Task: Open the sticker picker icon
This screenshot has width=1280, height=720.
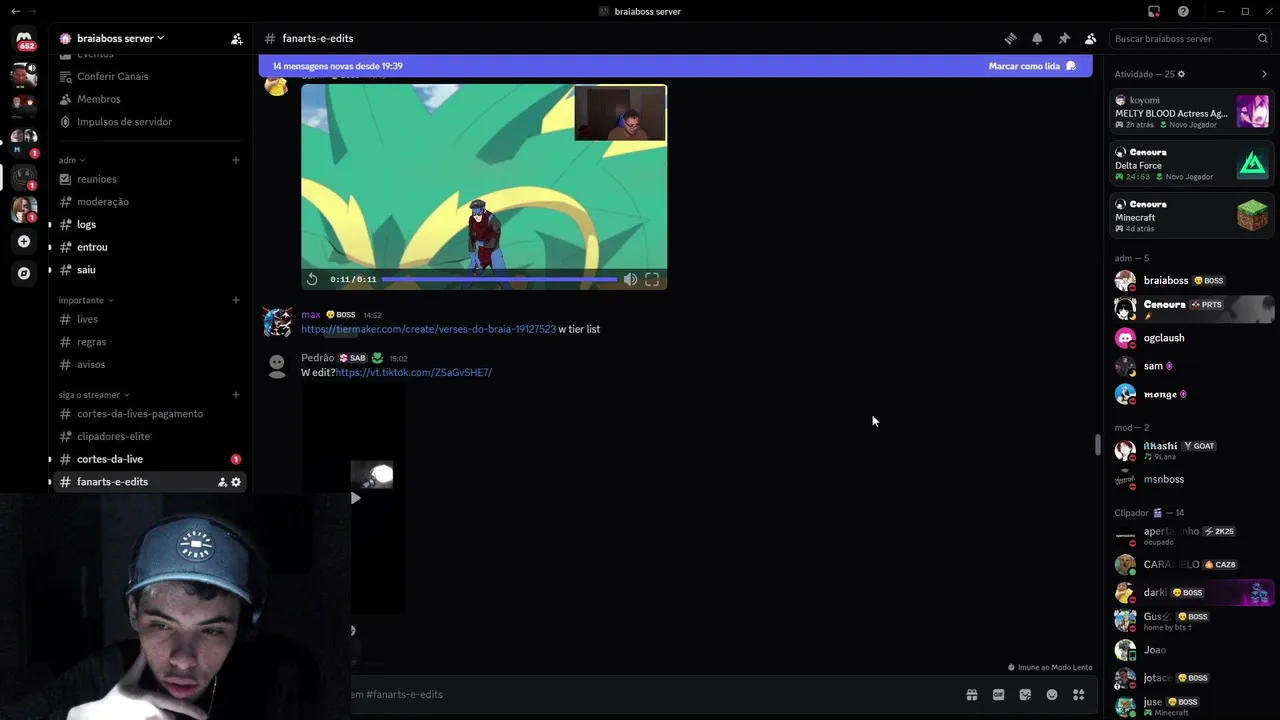Action: [x=1025, y=695]
